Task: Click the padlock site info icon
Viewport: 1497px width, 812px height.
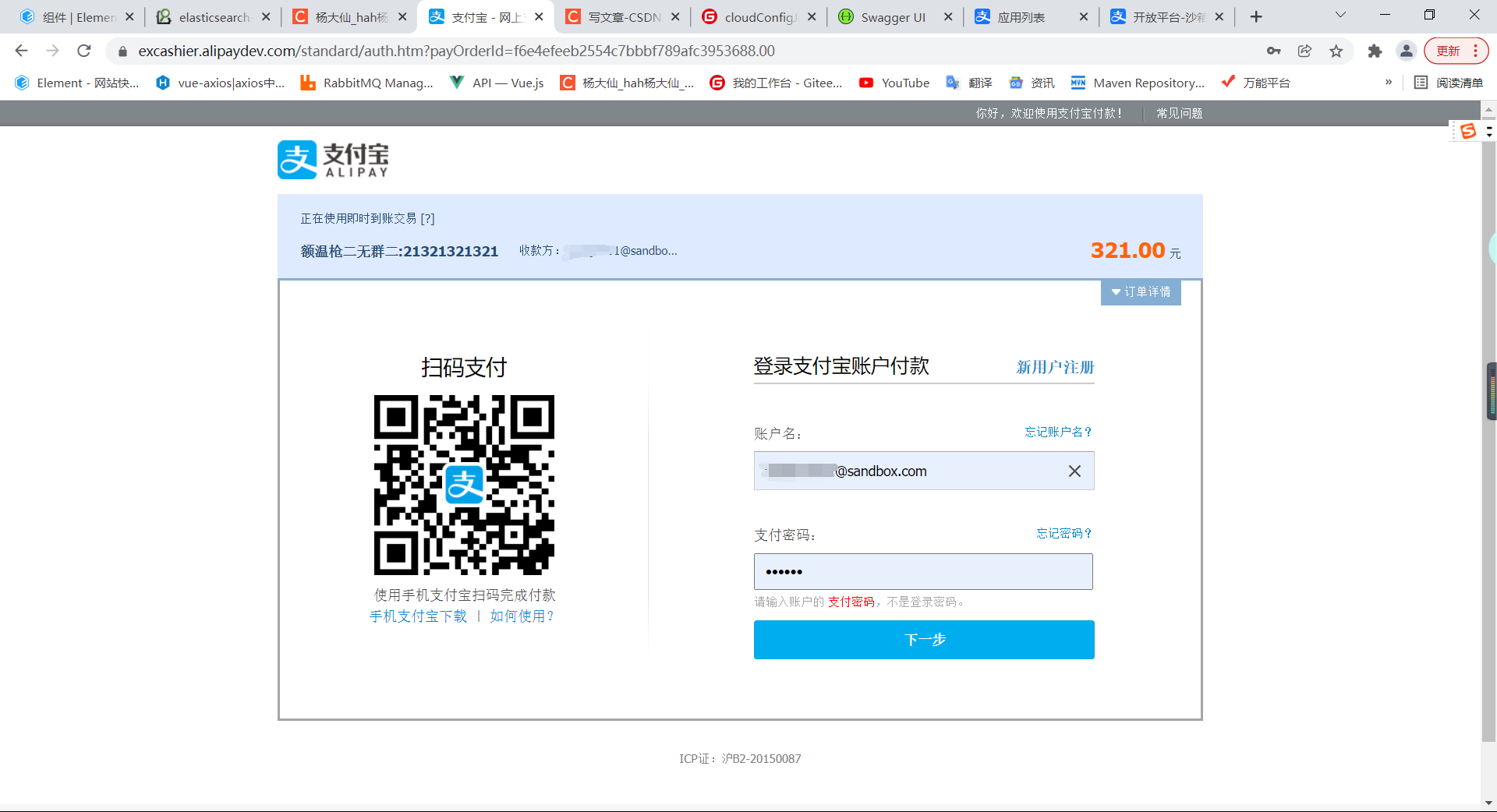Action: (x=122, y=51)
